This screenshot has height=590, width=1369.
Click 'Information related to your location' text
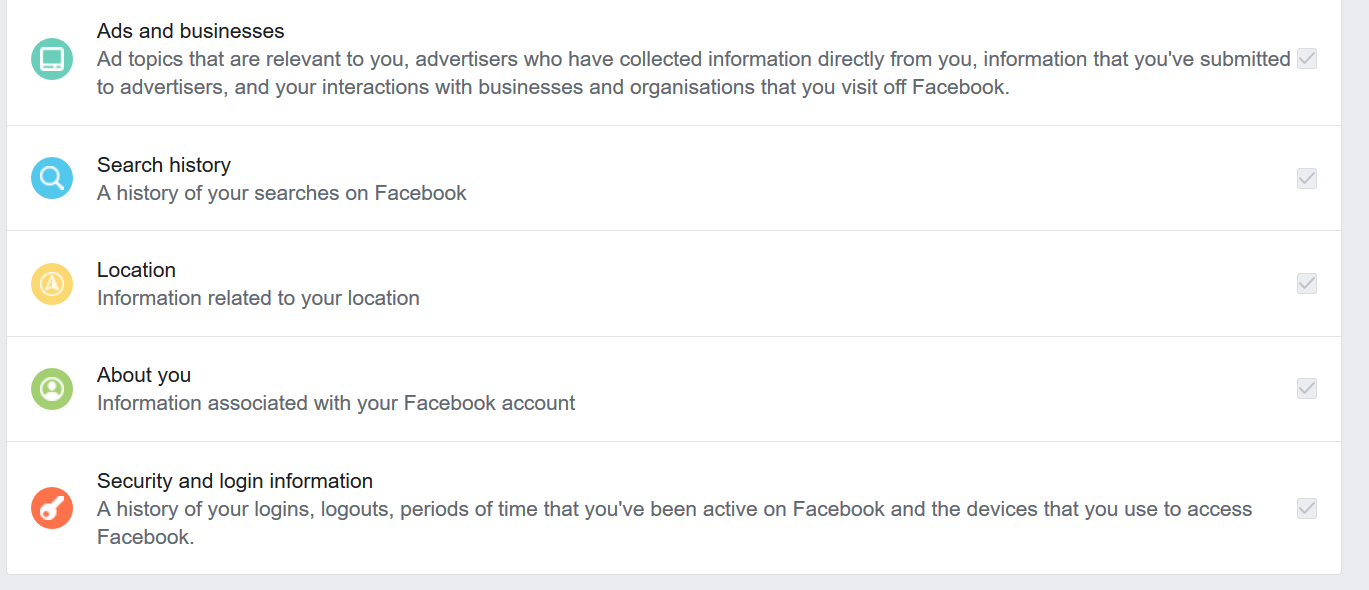[258, 298]
